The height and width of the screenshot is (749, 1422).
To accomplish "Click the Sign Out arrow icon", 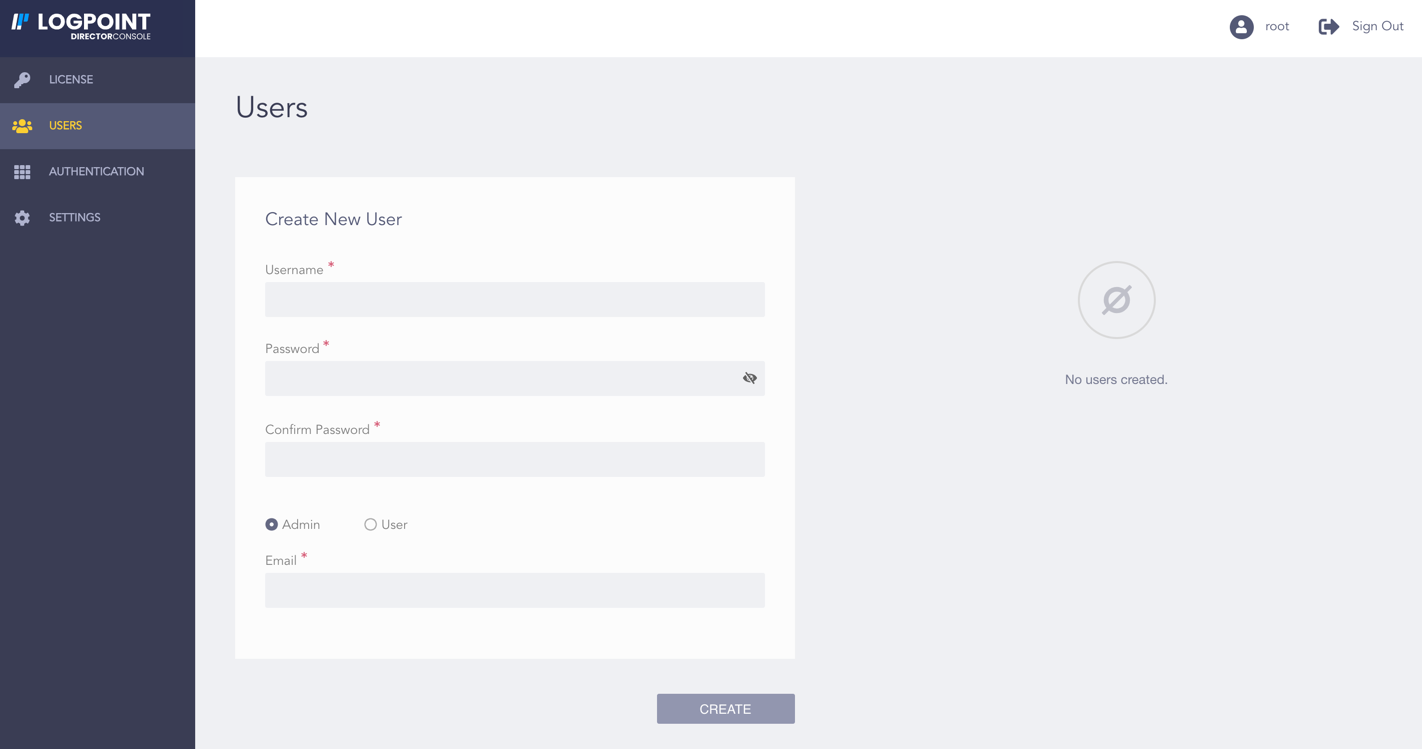I will (1328, 27).
